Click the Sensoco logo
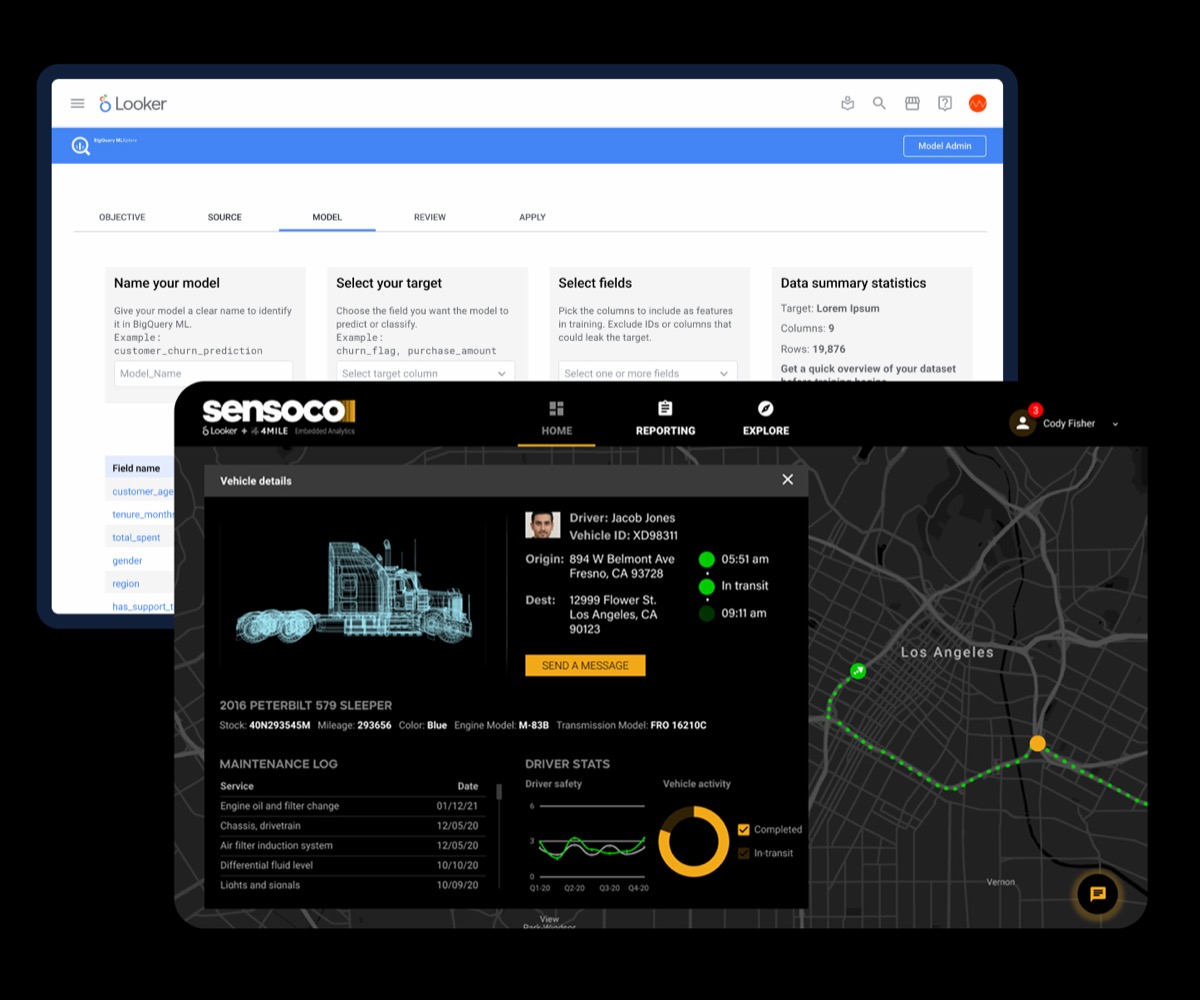 pyautogui.click(x=279, y=412)
